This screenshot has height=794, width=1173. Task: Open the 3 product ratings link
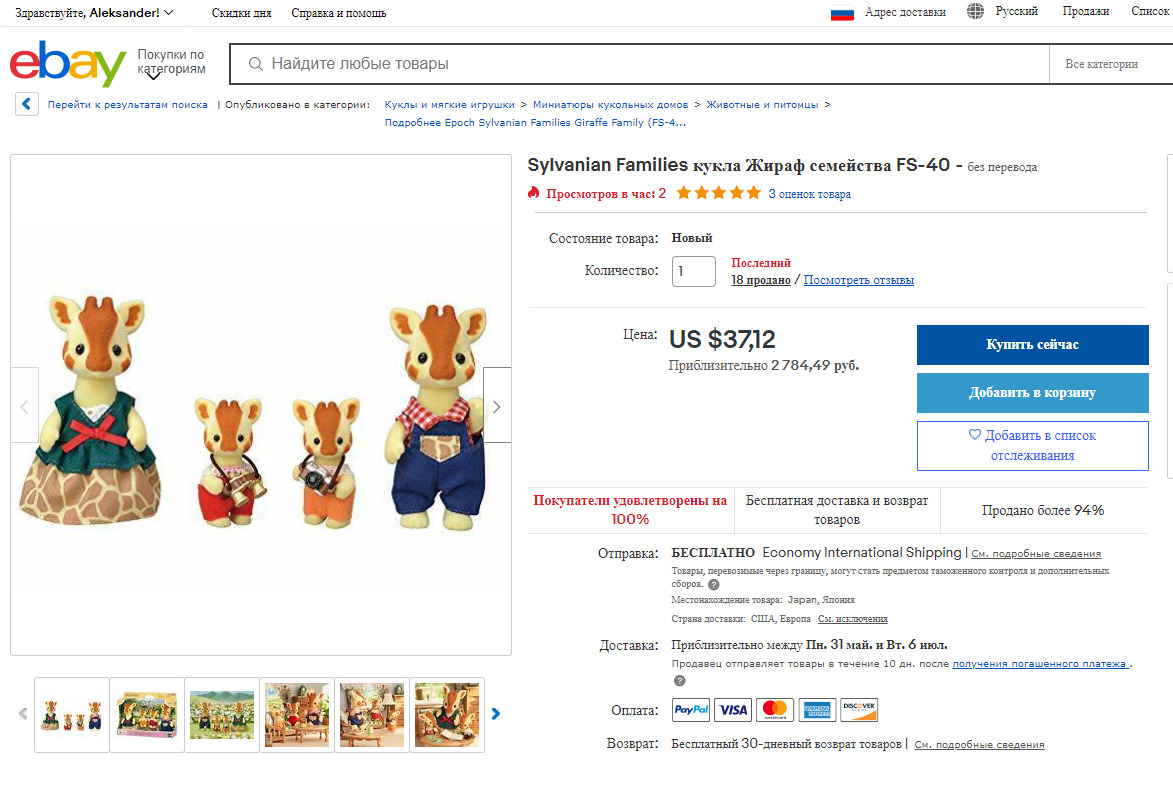pyautogui.click(x=809, y=194)
